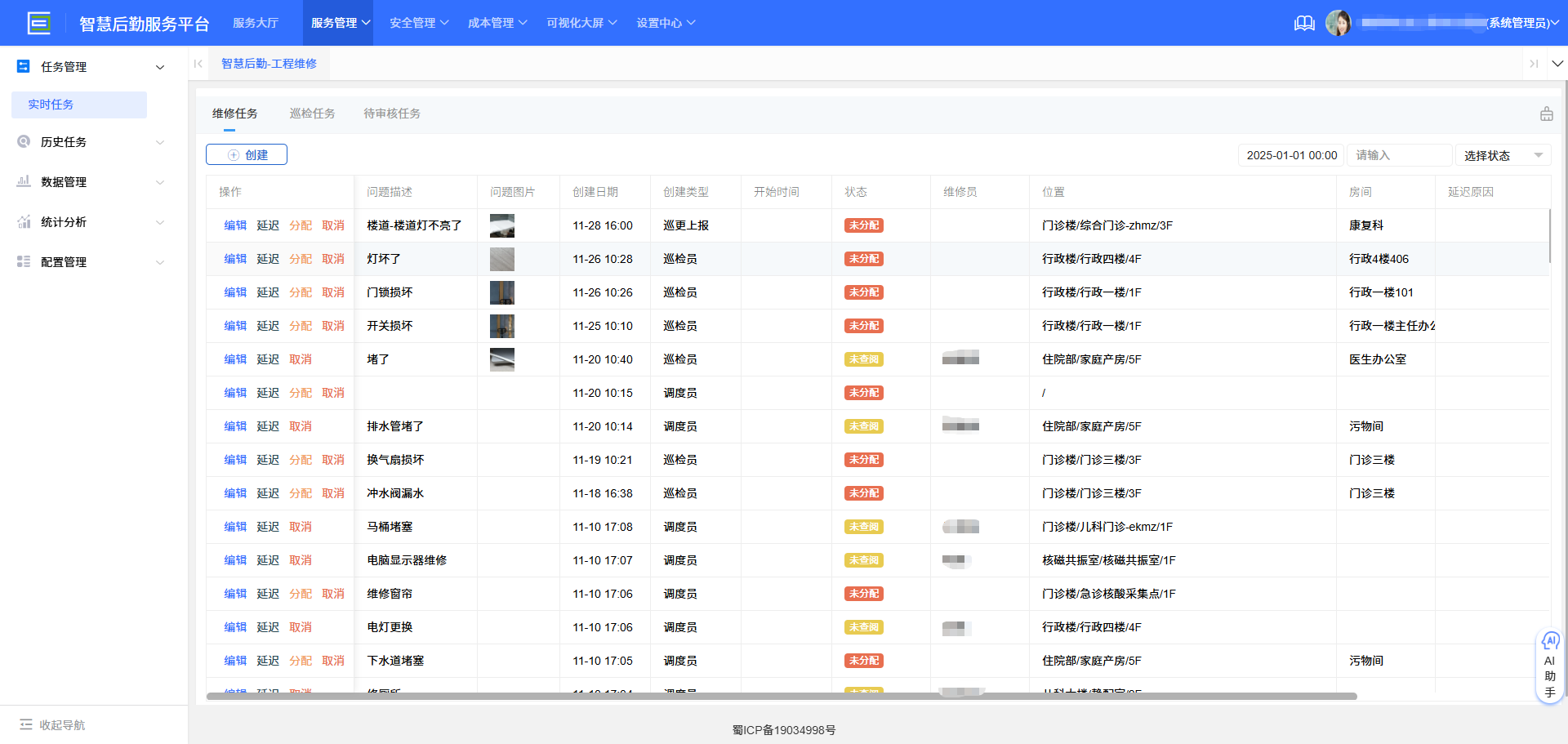Click 分配 on the 灯坏了 row
1568x744 pixels.
tap(301, 259)
